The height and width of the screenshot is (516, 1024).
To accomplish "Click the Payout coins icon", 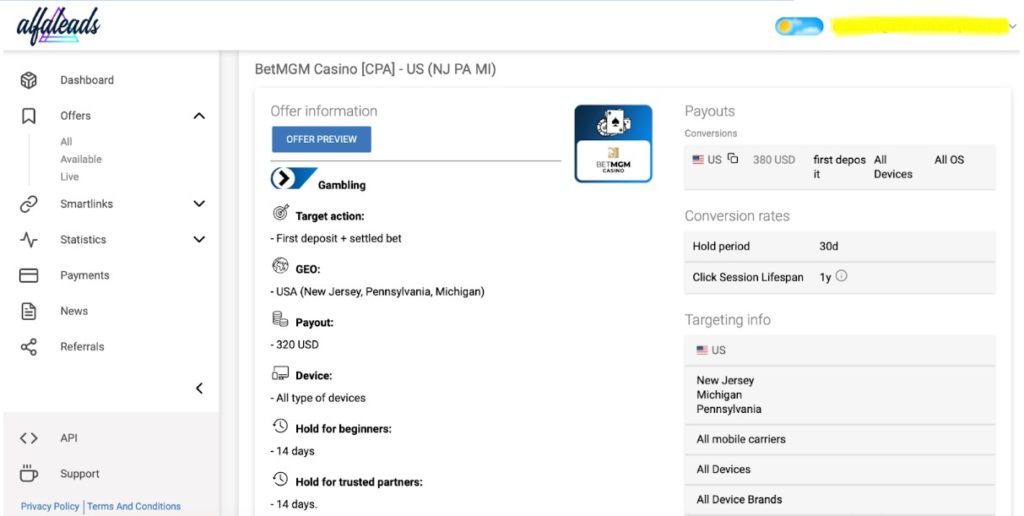I will tap(280, 319).
